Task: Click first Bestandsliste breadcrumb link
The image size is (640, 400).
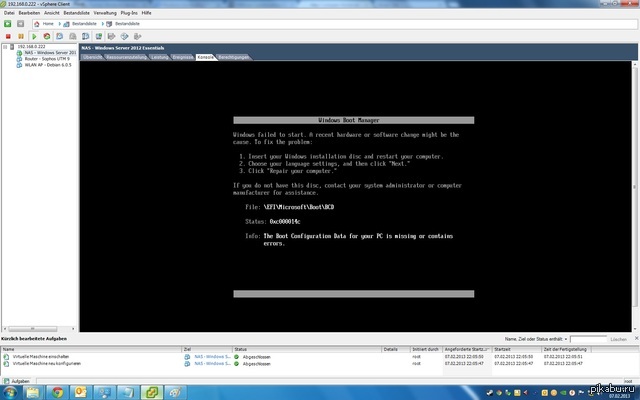Action: point(84,24)
